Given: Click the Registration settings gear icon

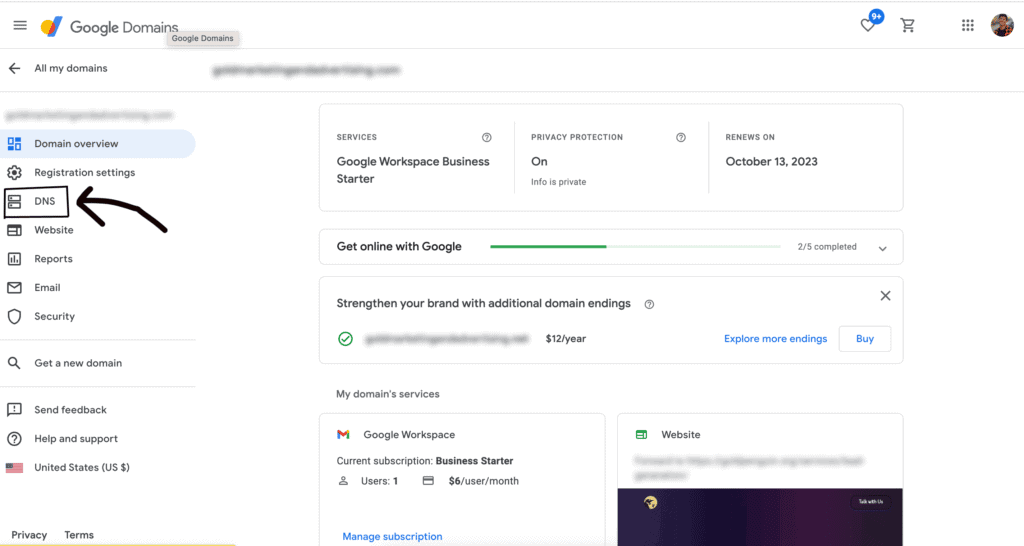Looking at the screenshot, I should 14,172.
